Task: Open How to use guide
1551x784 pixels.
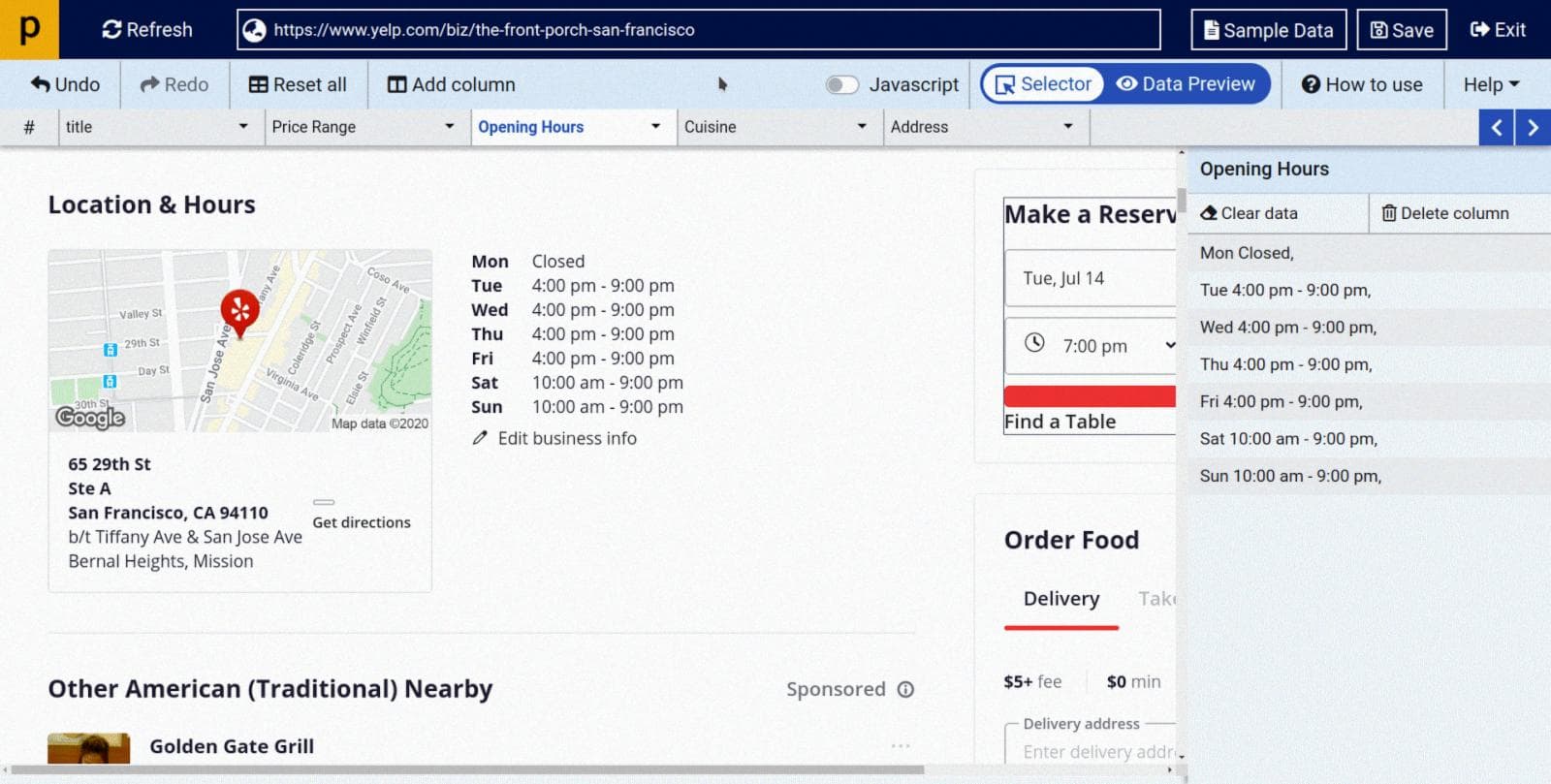Action: (1362, 84)
